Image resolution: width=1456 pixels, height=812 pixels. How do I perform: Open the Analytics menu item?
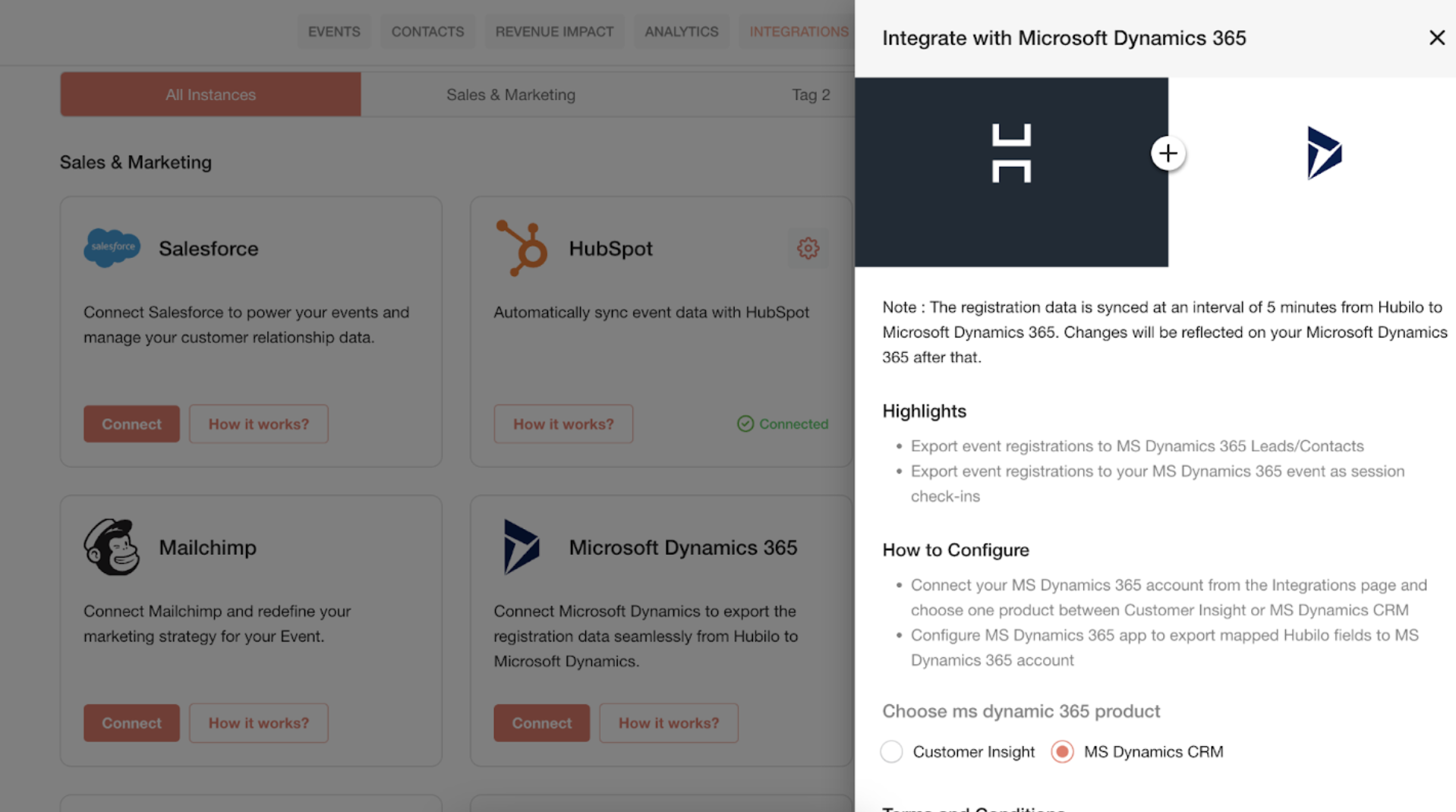(681, 32)
